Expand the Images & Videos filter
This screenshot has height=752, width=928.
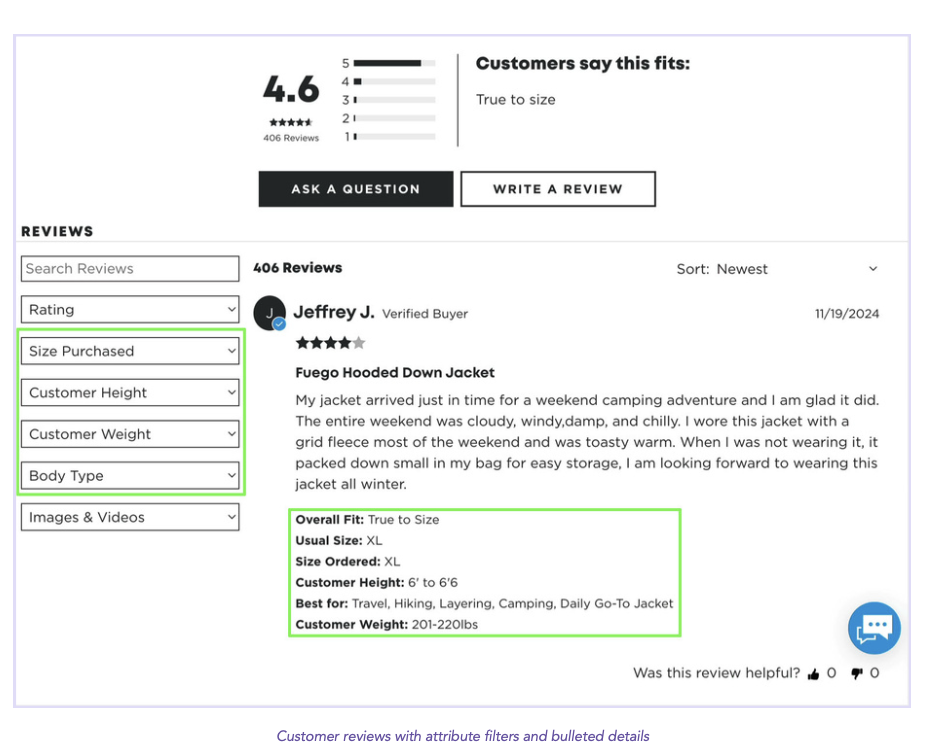[130, 517]
